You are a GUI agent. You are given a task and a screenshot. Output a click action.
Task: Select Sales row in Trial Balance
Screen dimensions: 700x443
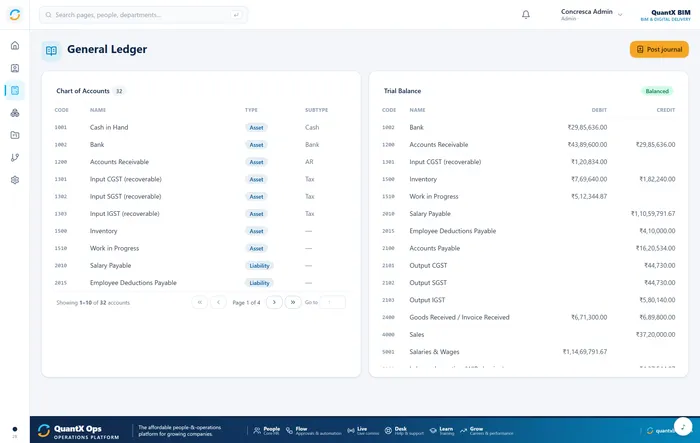pyautogui.click(x=529, y=334)
